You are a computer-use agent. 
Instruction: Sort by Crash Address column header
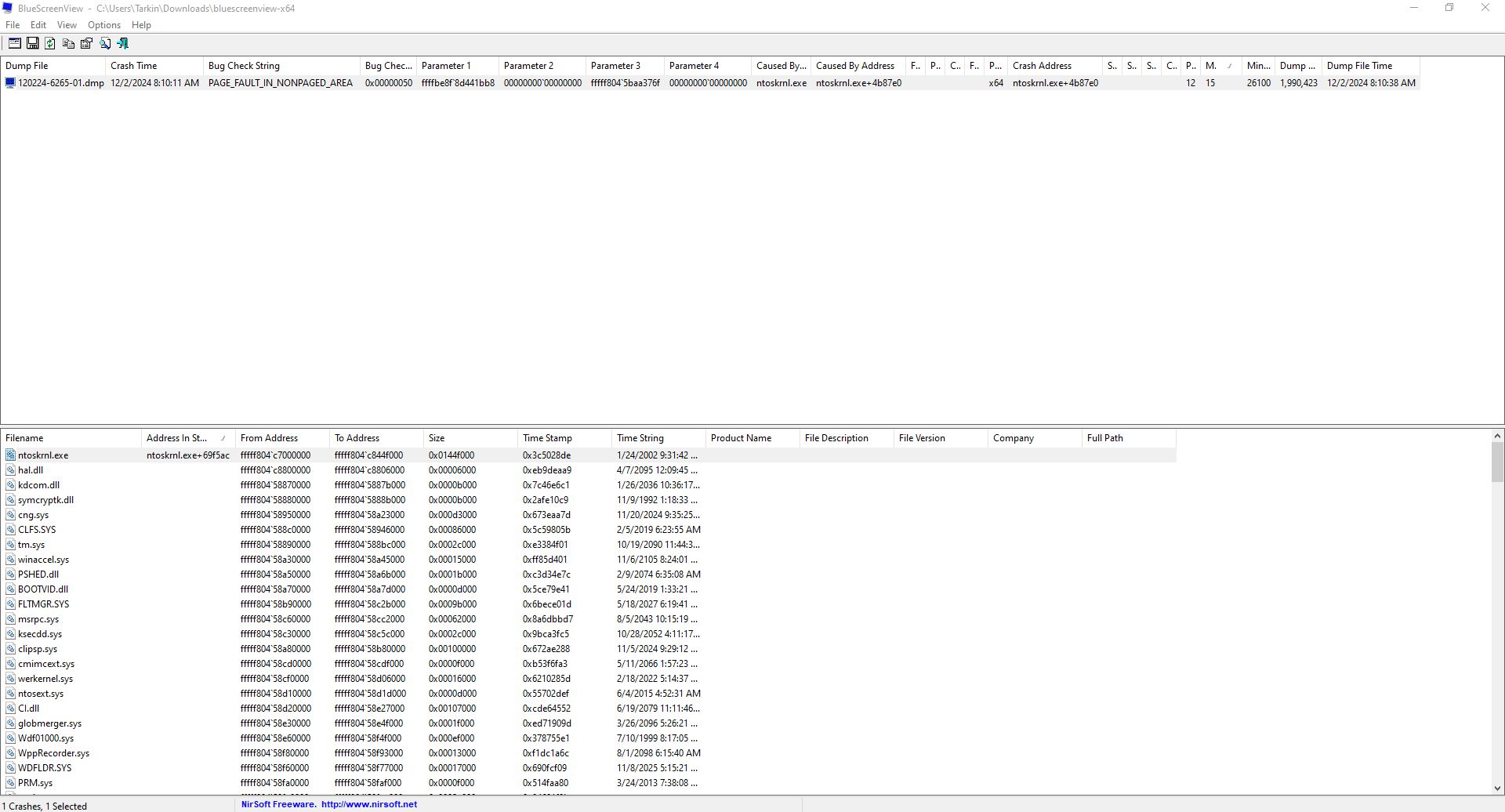pyautogui.click(x=1055, y=66)
